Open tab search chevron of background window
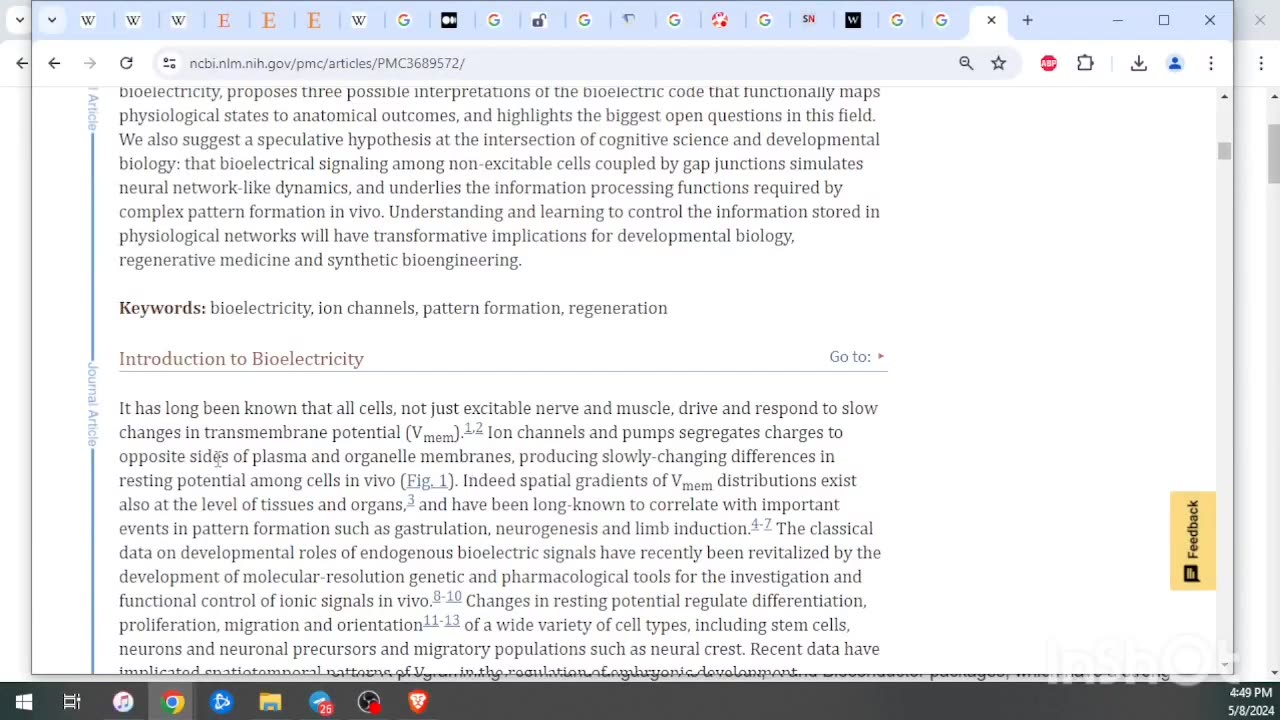Viewport: 1280px width, 720px height. coord(19,20)
